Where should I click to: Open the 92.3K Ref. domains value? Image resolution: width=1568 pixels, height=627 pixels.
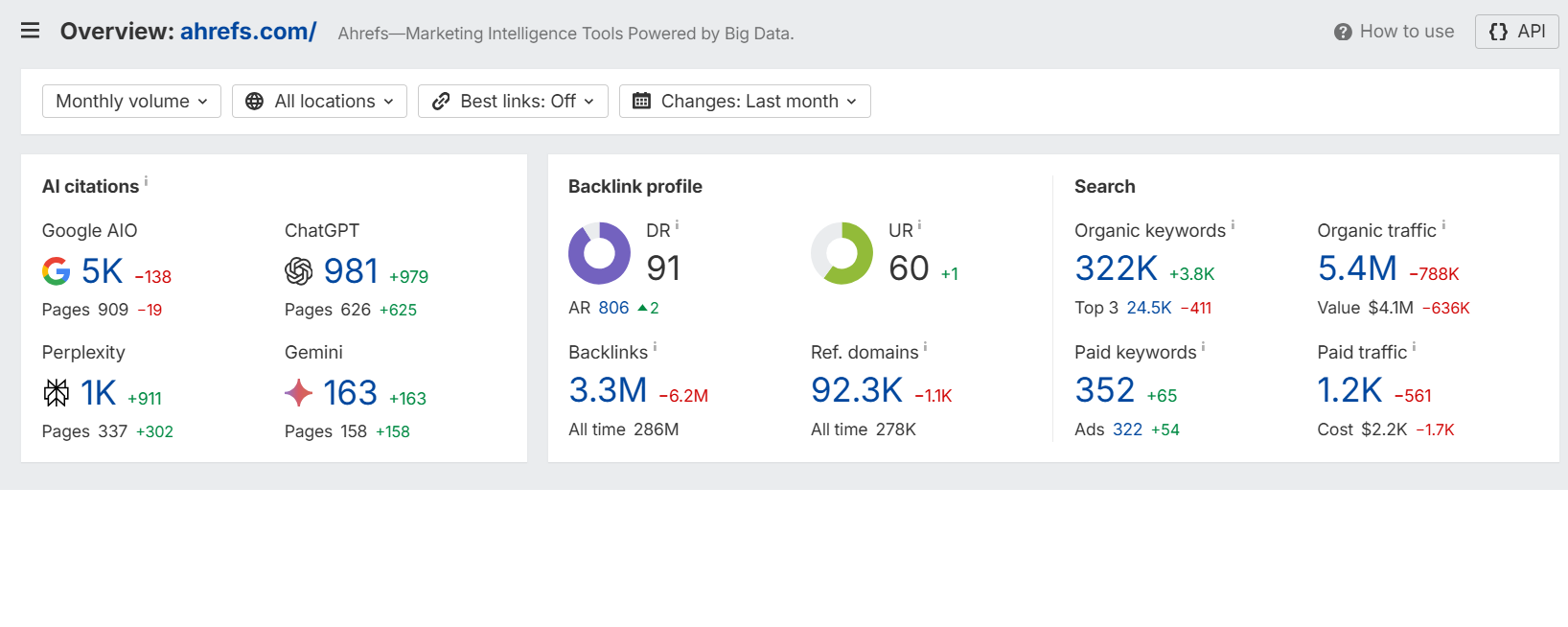click(x=857, y=390)
